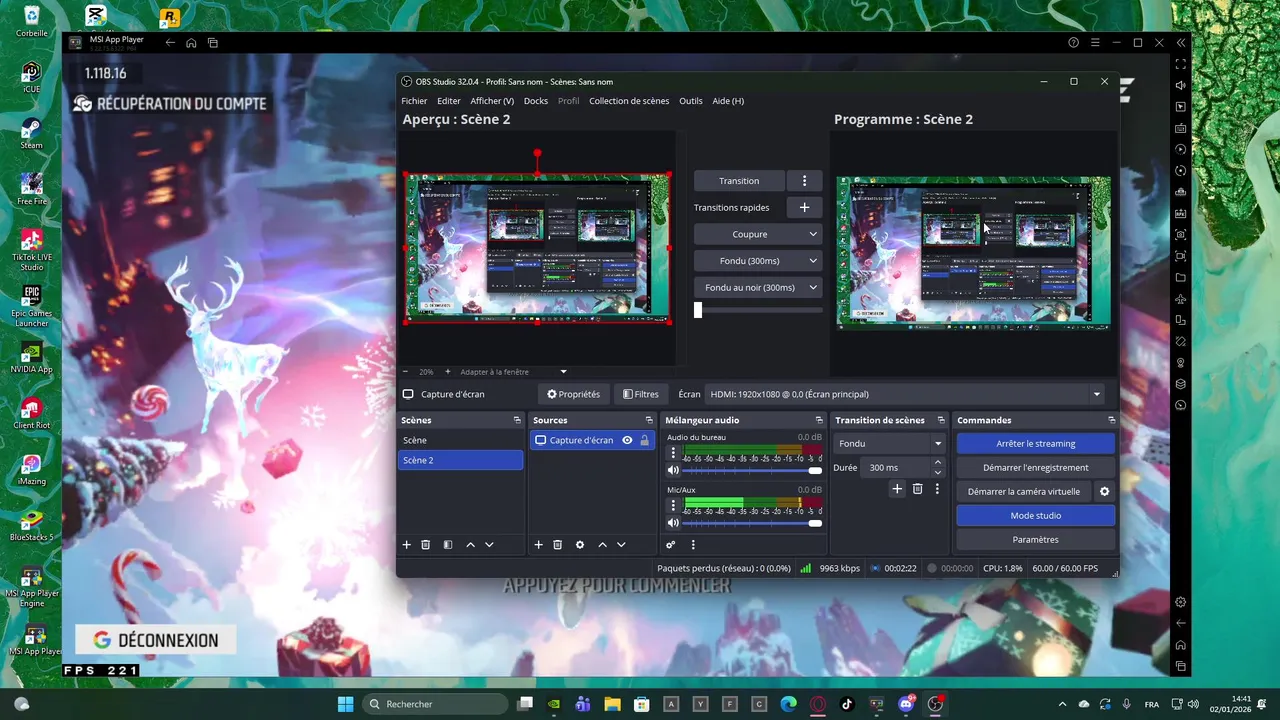Go back in MSI App Player title bar
The width and height of the screenshot is (1280, 720).
click(170, 43)
